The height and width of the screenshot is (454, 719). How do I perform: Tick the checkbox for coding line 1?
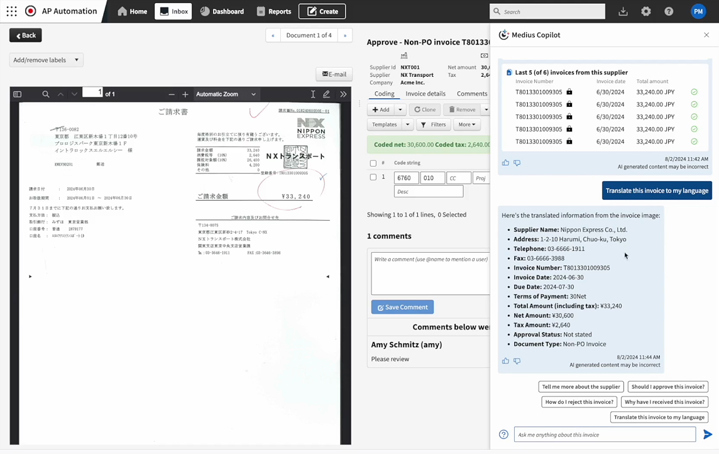(x=373, y=177)
